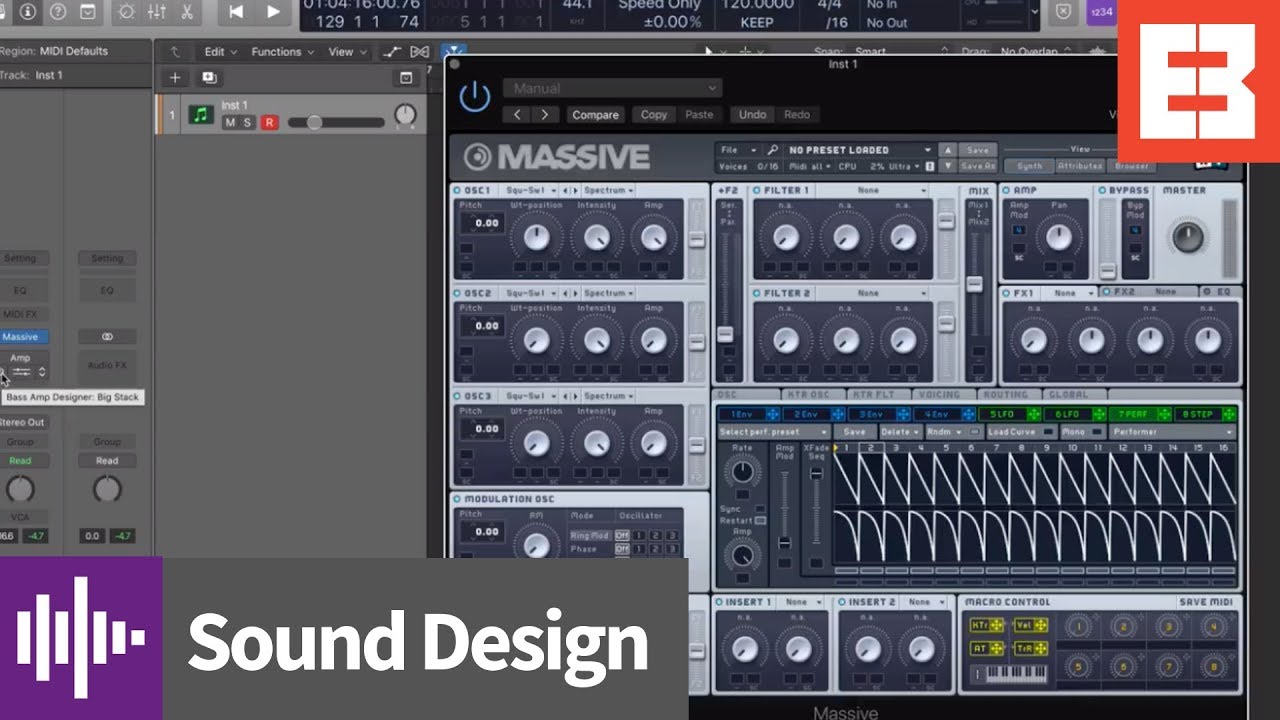
Task: Jump to the project start with the rewind button
Action: pyautogui.click(x=236, y=12)
